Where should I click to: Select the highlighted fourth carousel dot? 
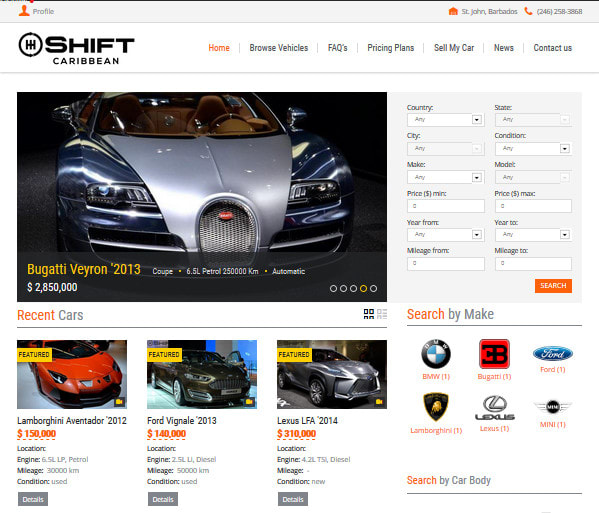363,289
